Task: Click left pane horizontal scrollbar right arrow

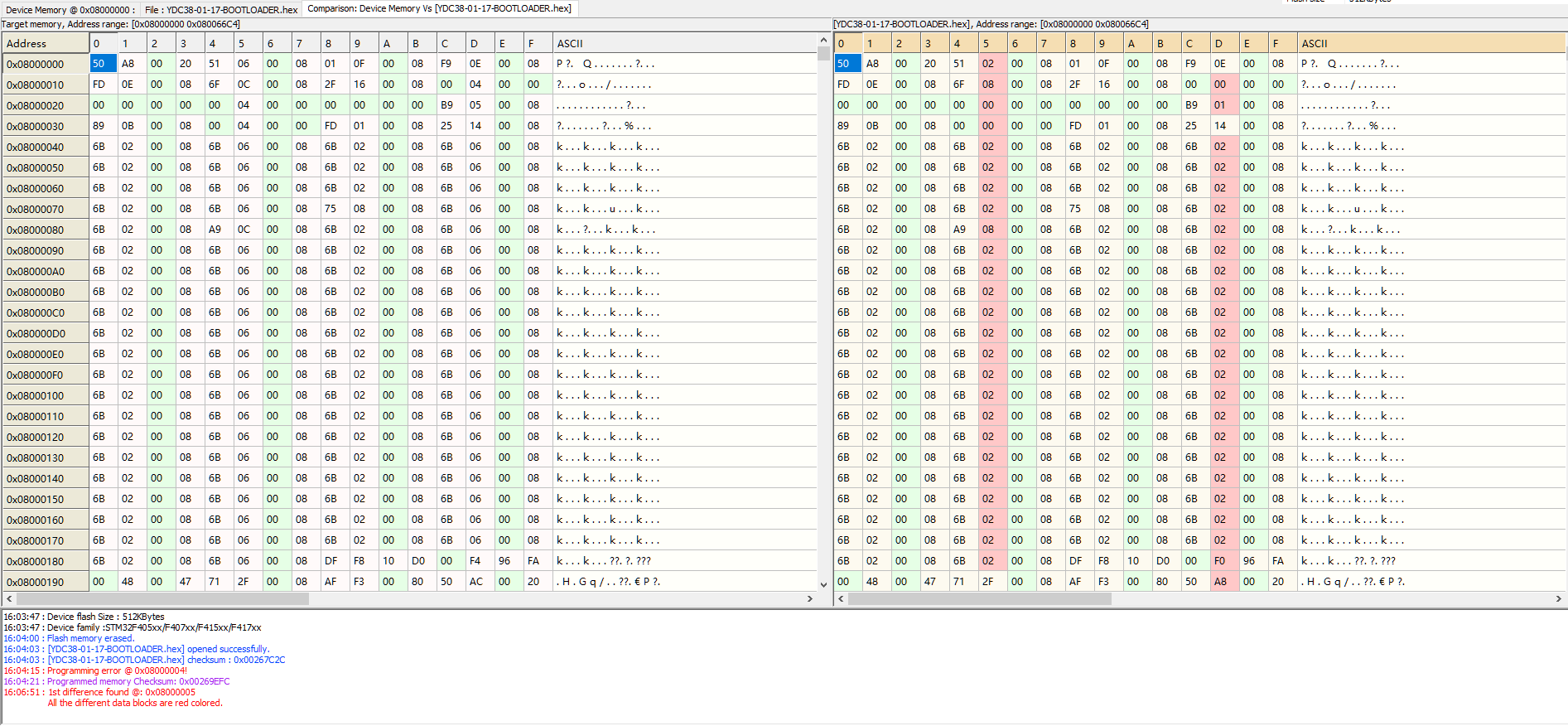Action: 810,598
